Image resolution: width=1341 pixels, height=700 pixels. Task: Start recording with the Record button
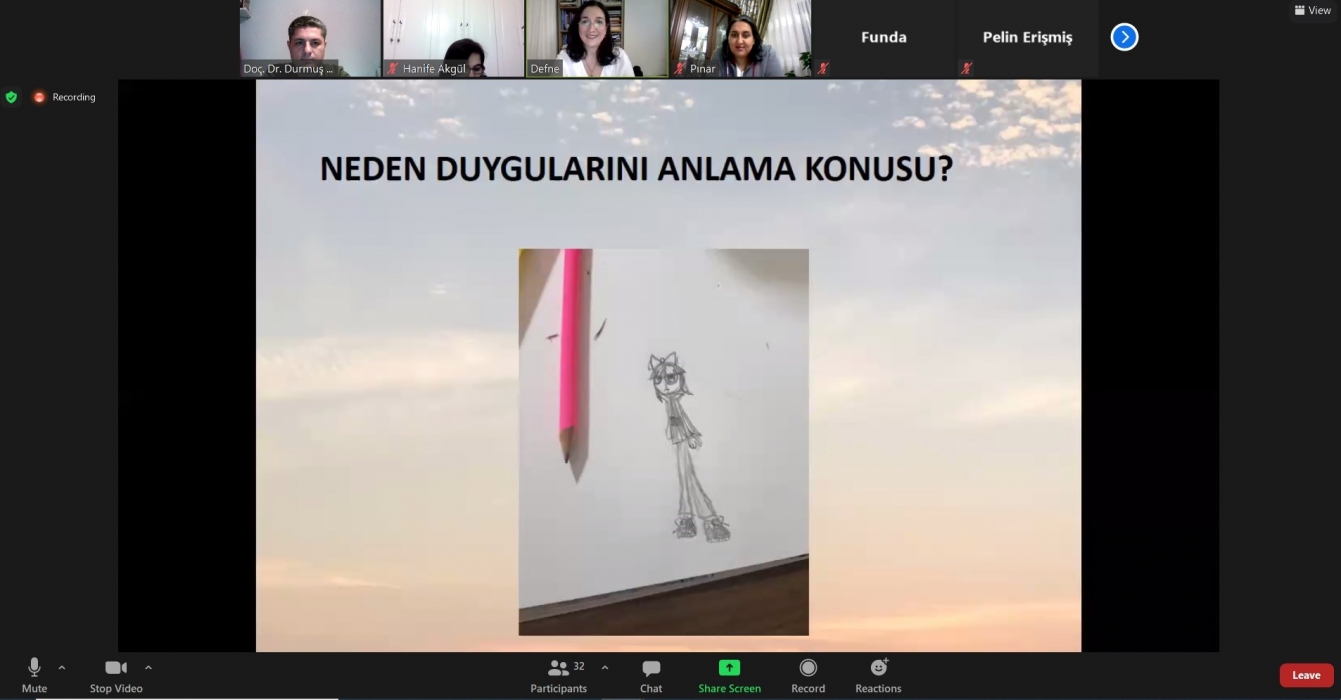click(808, 675)
